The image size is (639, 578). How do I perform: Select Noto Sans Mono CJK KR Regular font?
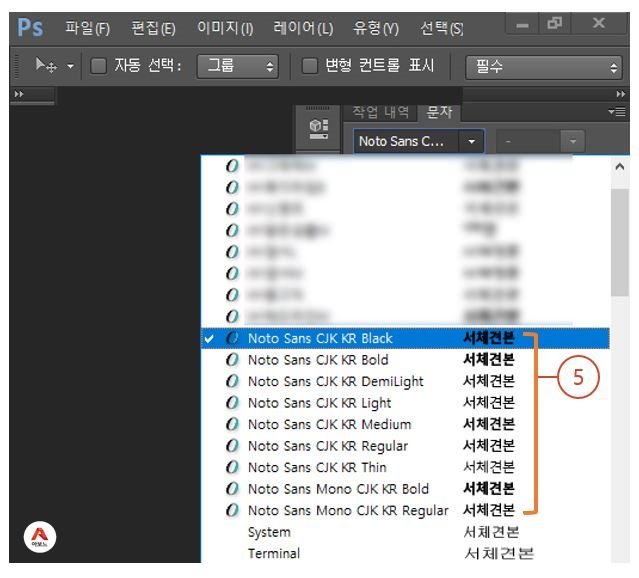pyautogui.click(x=405, y=511)
